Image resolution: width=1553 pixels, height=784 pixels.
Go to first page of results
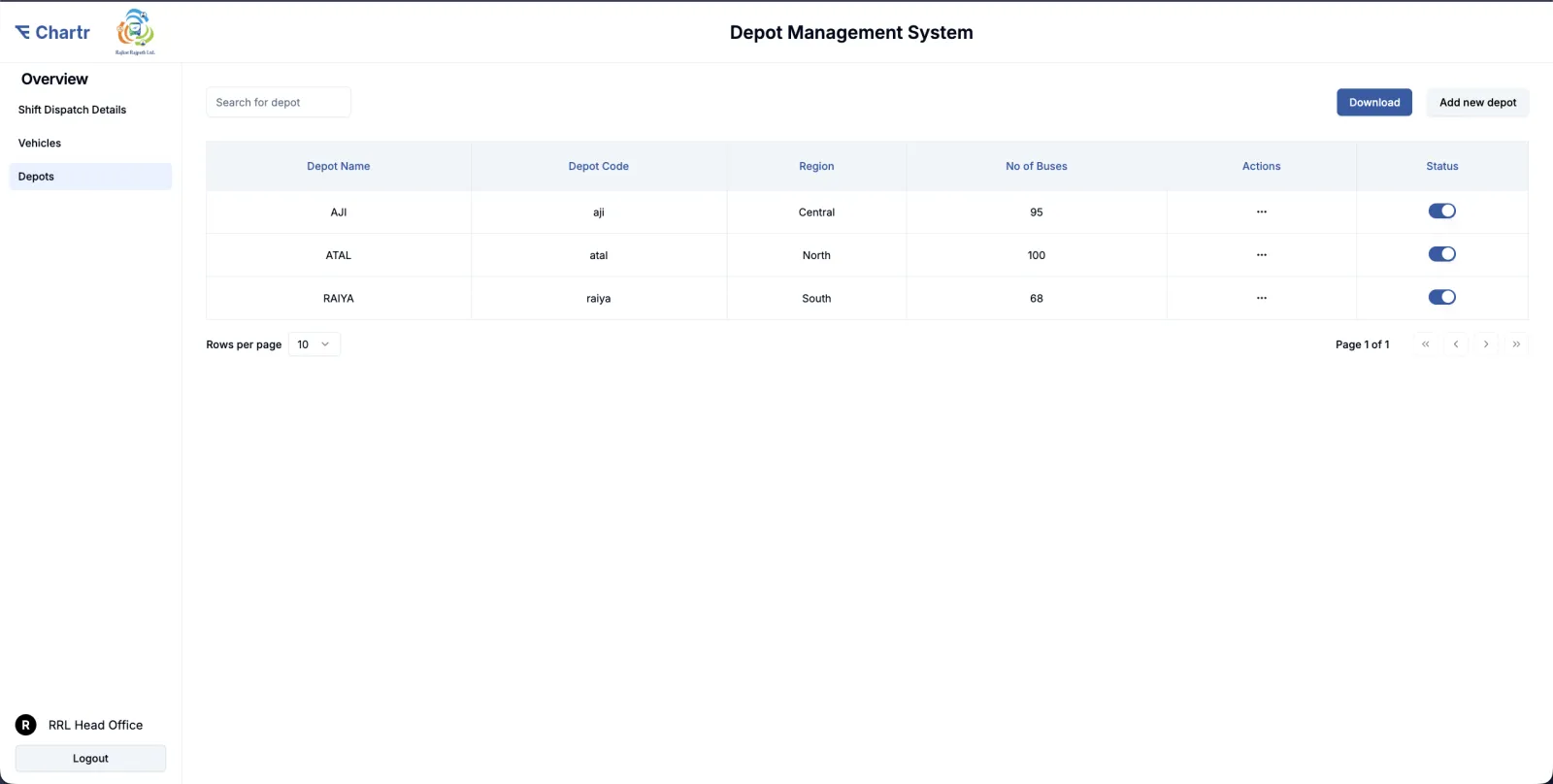coord(1425,344)
